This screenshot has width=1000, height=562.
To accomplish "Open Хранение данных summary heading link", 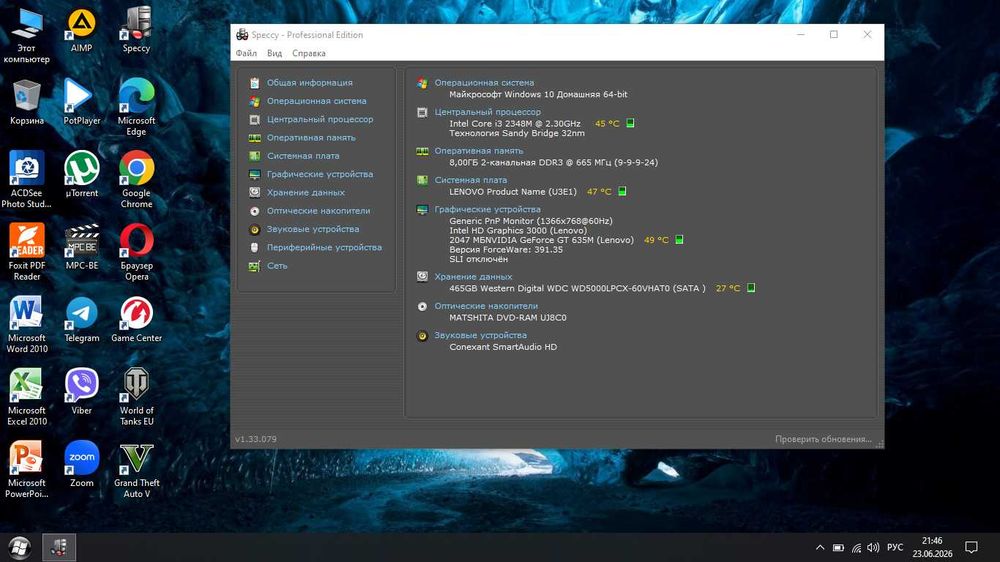I will [473, 277].
